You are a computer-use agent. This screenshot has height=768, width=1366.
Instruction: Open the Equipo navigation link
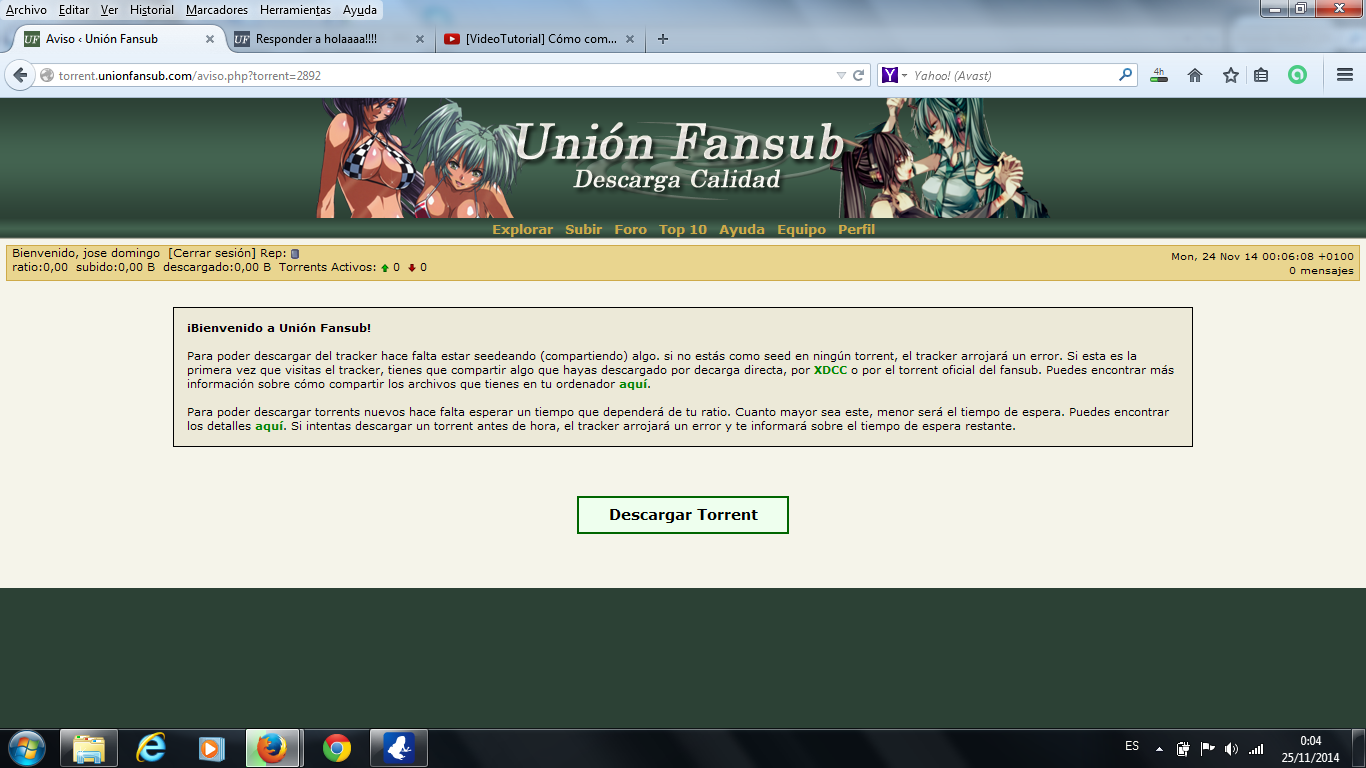coord(801,229)
